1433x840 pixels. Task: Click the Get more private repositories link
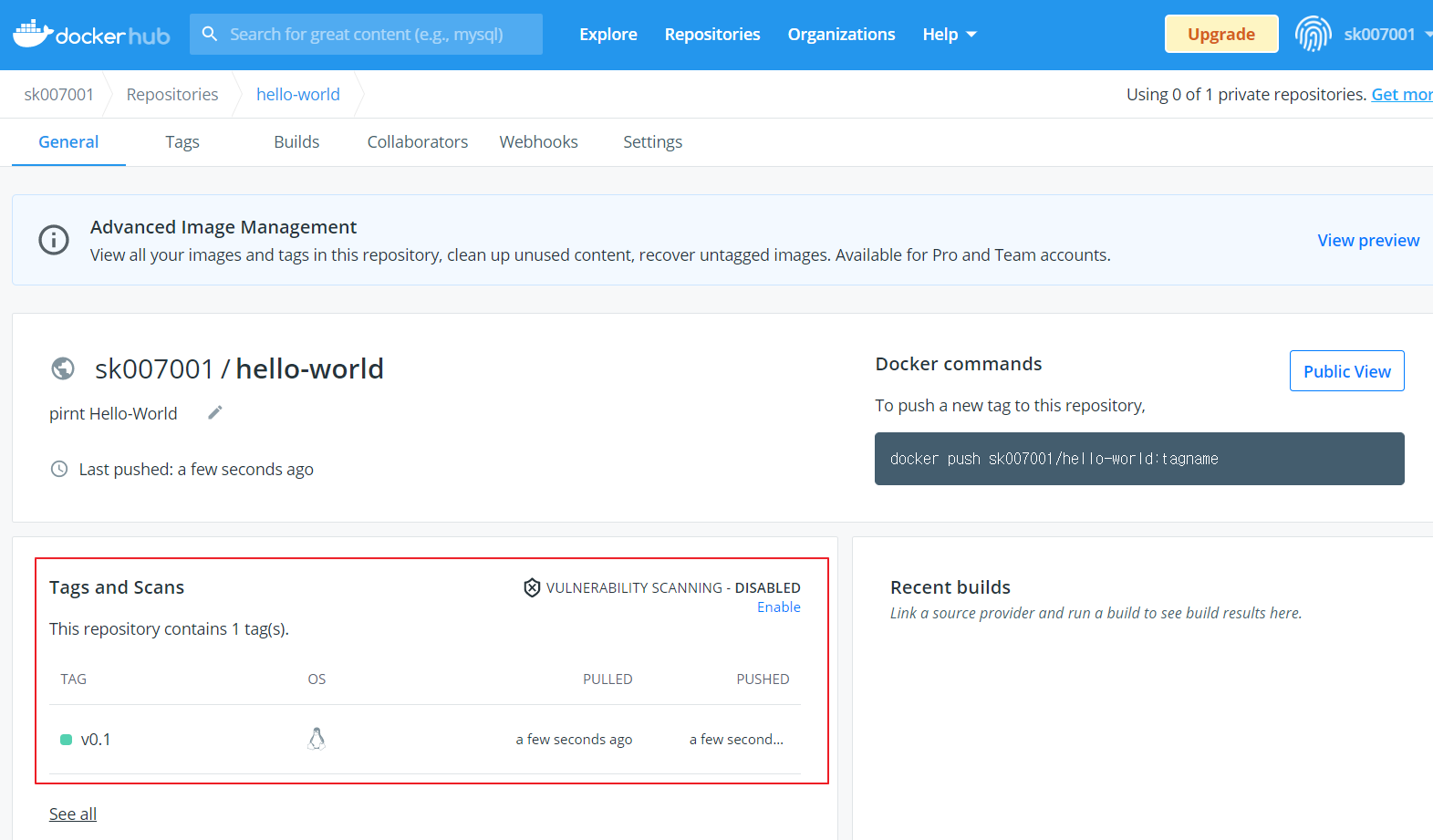pos(1402,94)
